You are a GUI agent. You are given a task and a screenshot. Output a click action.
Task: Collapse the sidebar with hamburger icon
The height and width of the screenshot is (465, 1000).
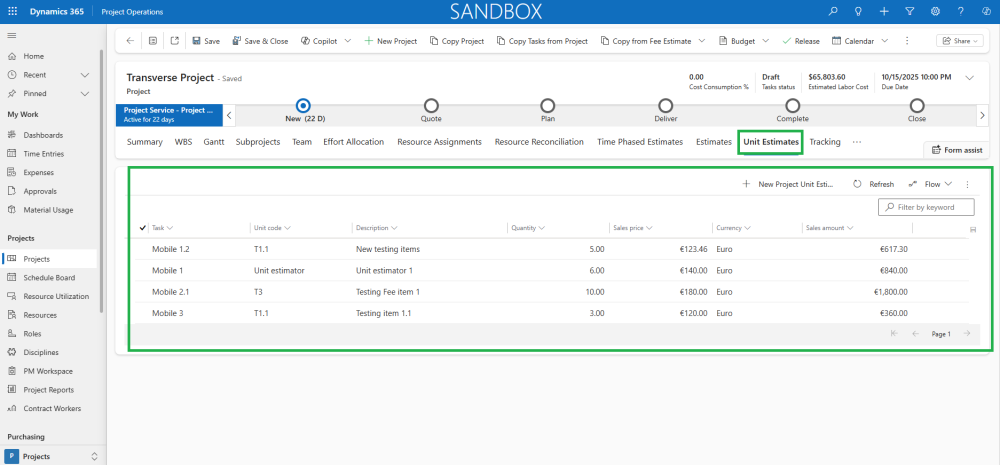[11, 35]
